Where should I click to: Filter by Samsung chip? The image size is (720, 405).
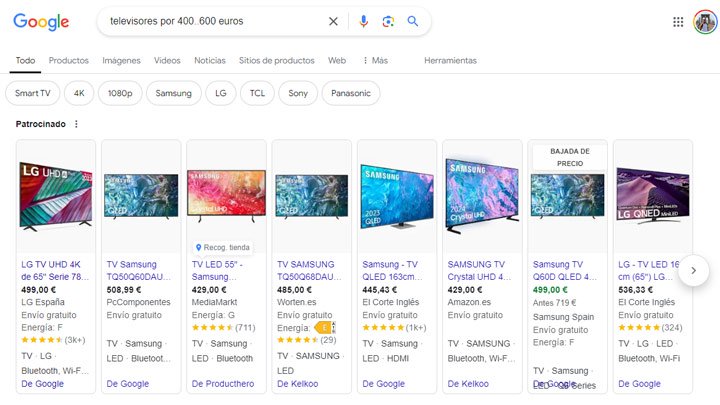[174, 93]
